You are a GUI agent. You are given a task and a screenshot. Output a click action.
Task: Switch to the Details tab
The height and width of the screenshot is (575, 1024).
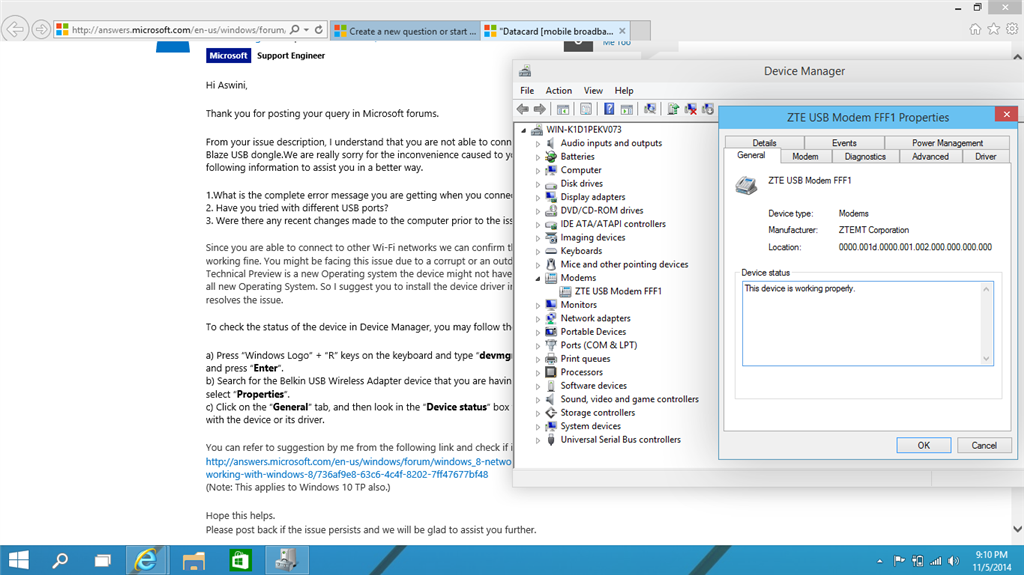764,142
